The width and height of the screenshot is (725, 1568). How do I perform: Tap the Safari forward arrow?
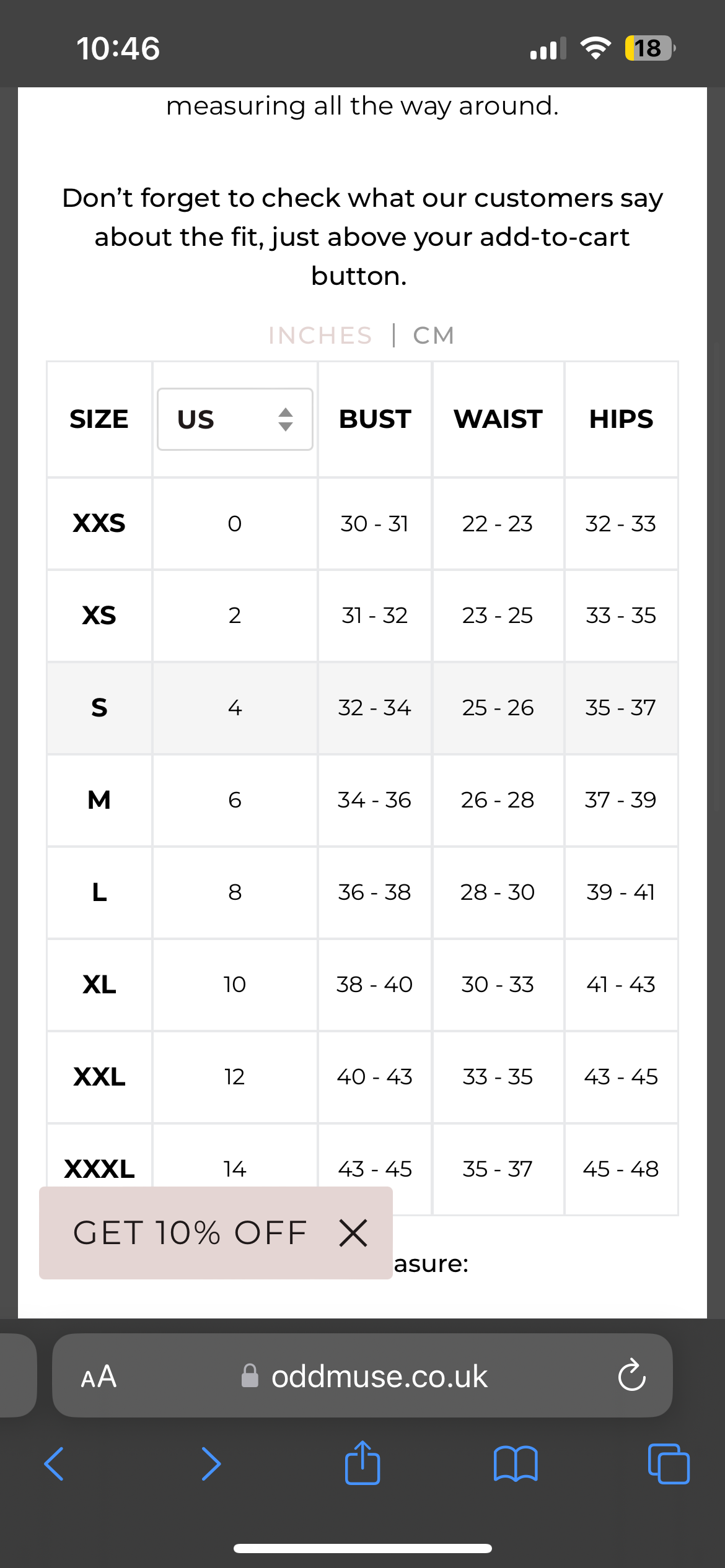(x=211, y=1464)
